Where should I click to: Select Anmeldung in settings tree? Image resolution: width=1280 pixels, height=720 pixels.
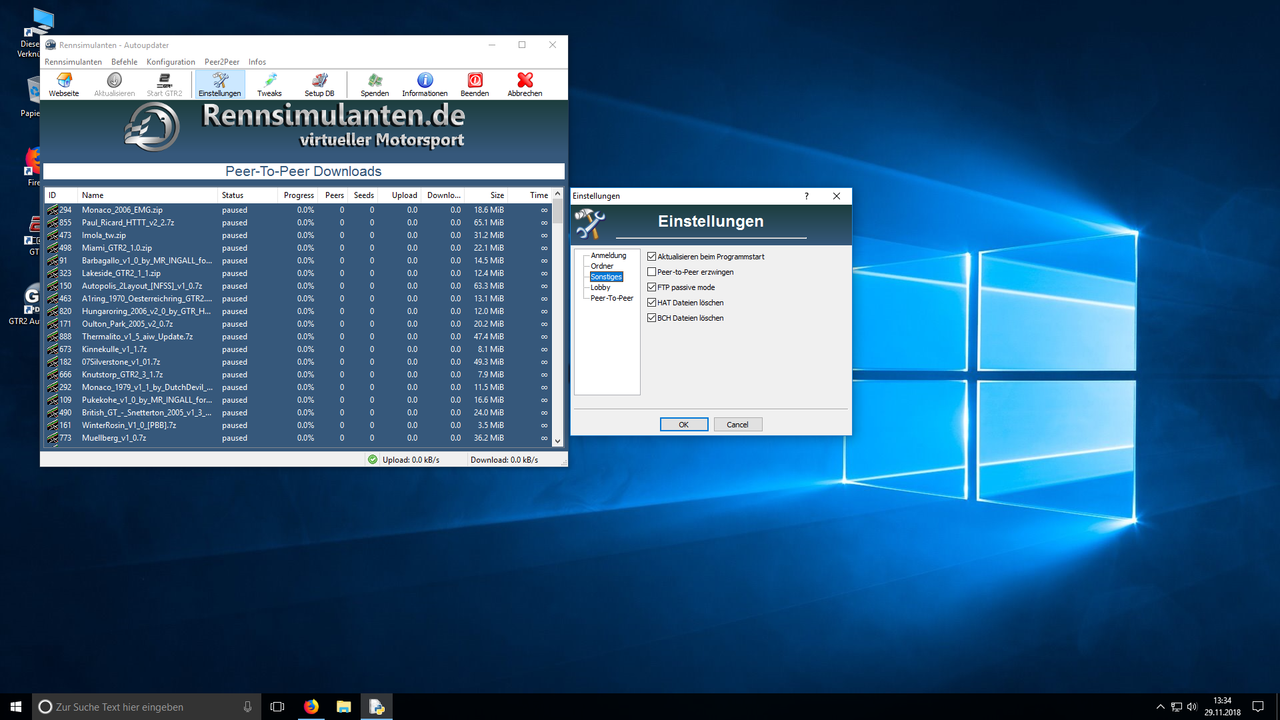pos(608,255)
